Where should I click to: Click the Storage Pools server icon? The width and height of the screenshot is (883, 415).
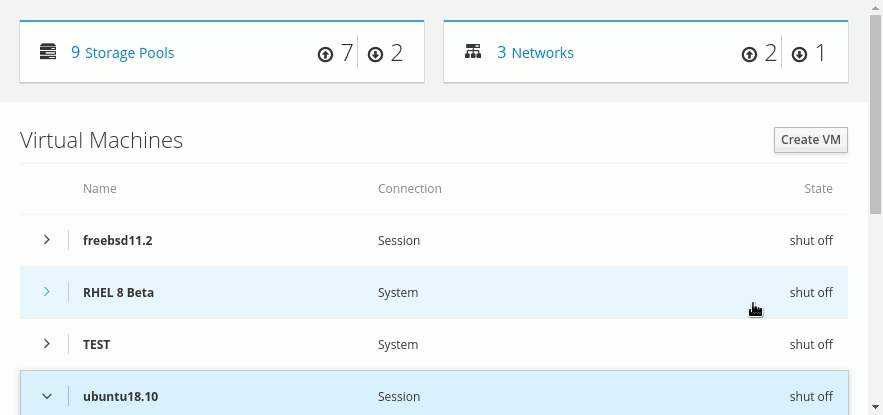47,52
